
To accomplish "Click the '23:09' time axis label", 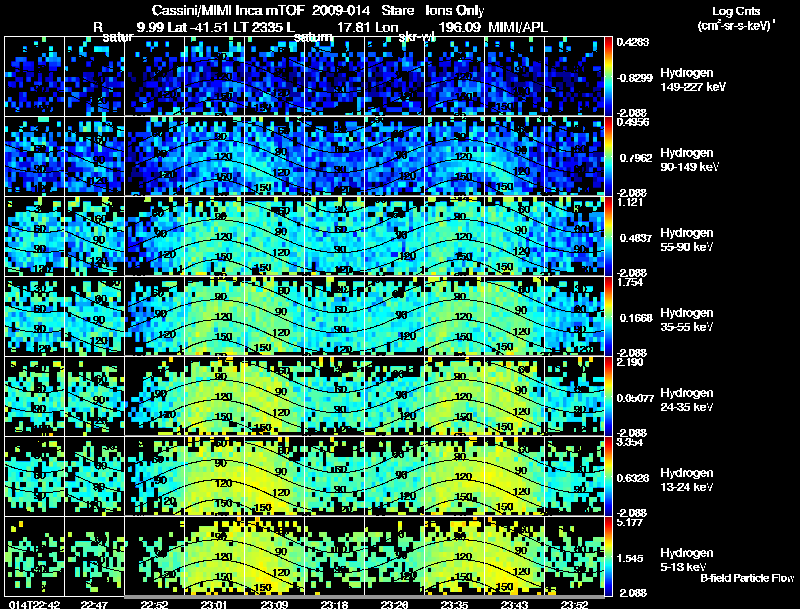I will click(274, 604).
